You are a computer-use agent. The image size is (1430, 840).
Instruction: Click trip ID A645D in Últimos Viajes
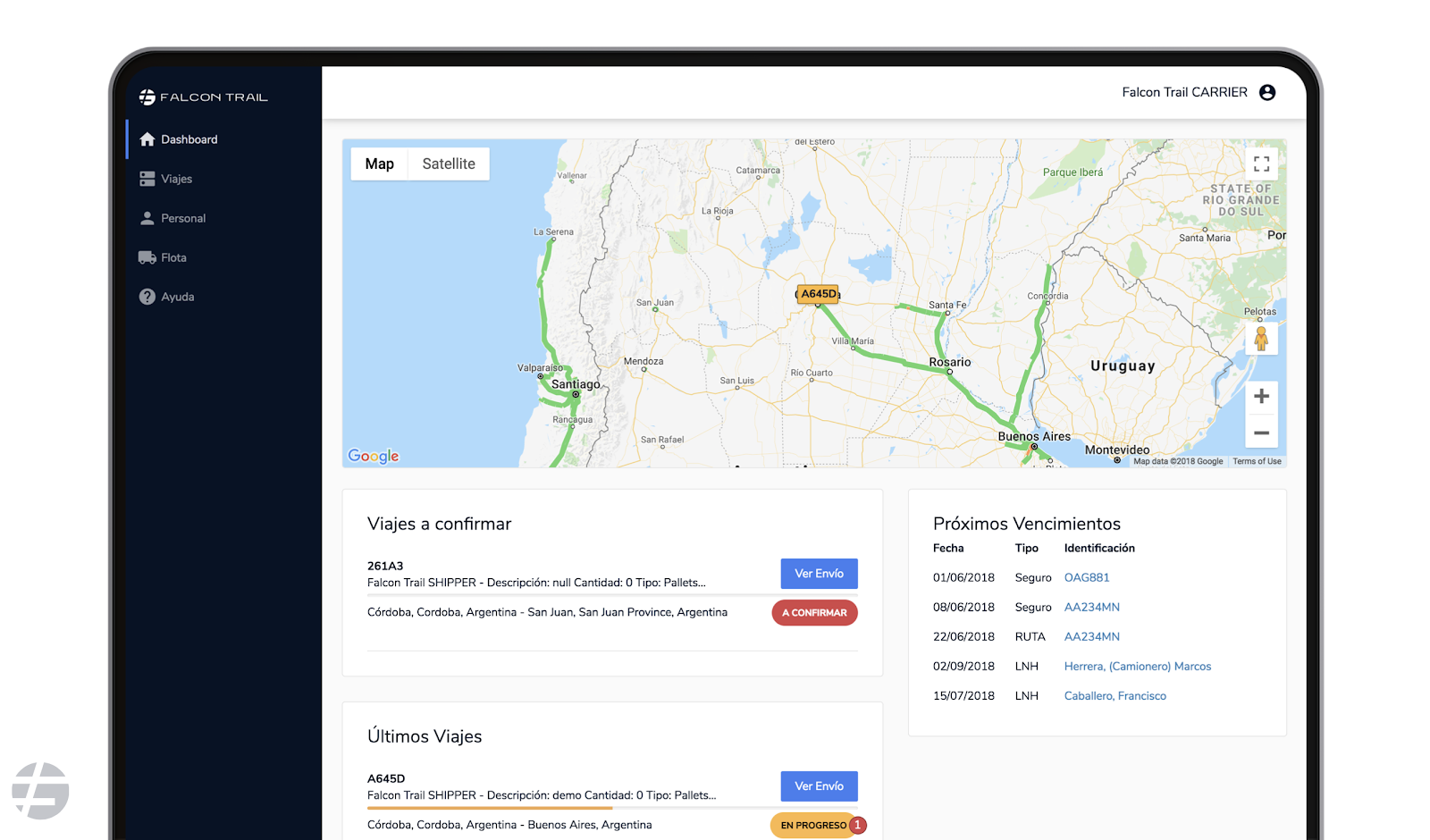(386, 778)
